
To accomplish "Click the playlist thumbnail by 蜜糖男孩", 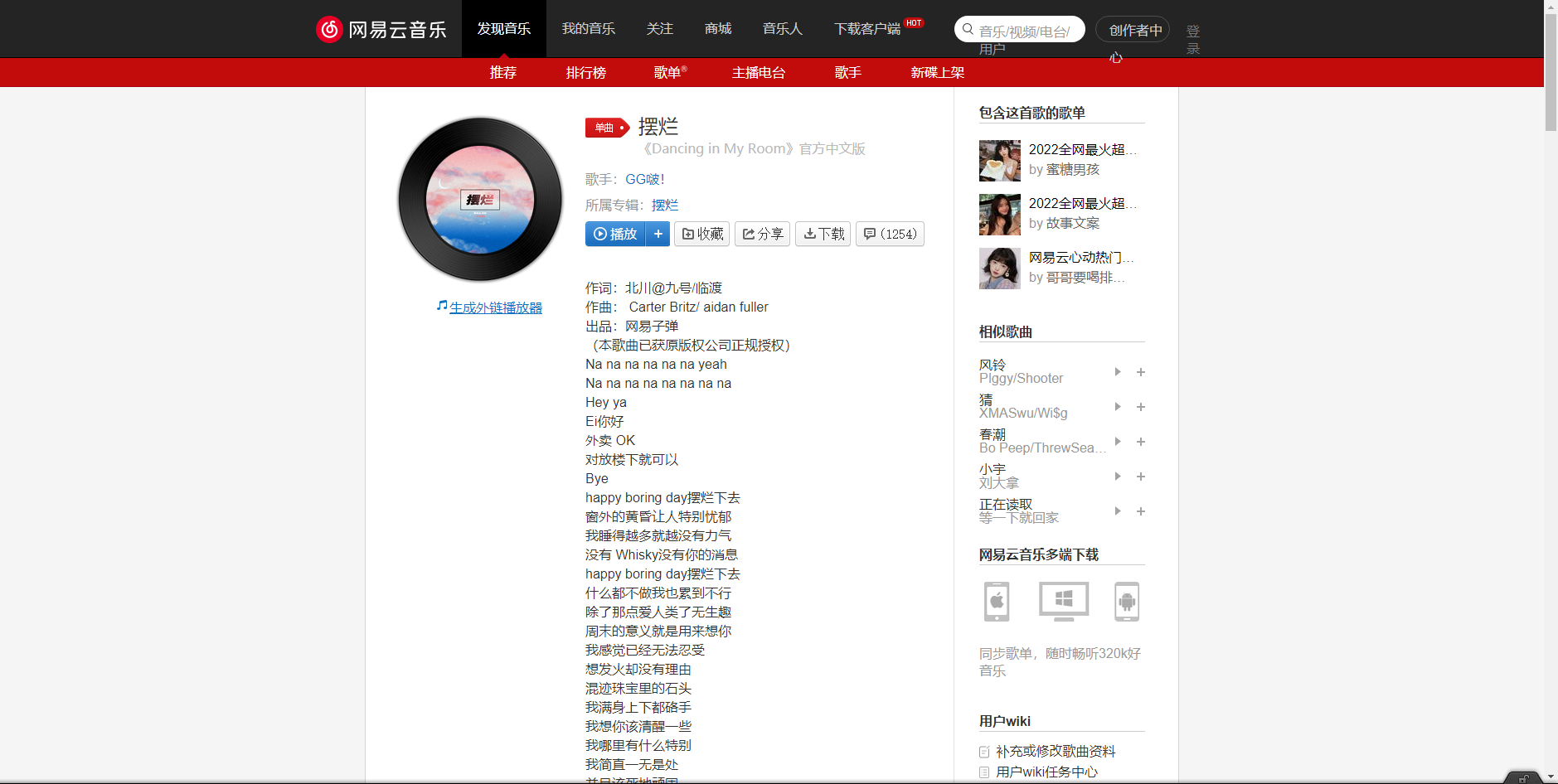I will (x=999, y=160).
